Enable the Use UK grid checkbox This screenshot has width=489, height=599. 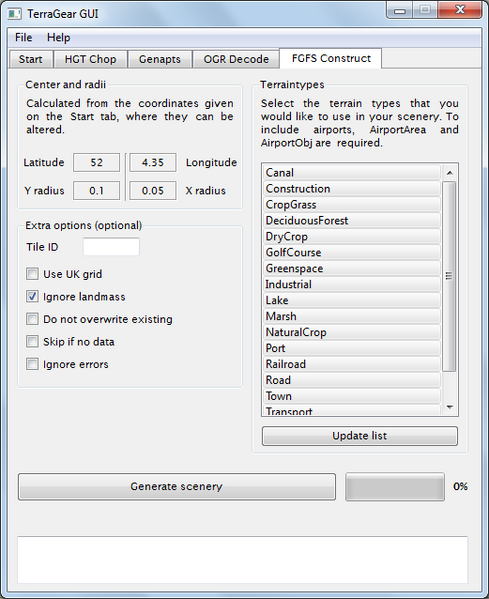(x=32, y=274)
